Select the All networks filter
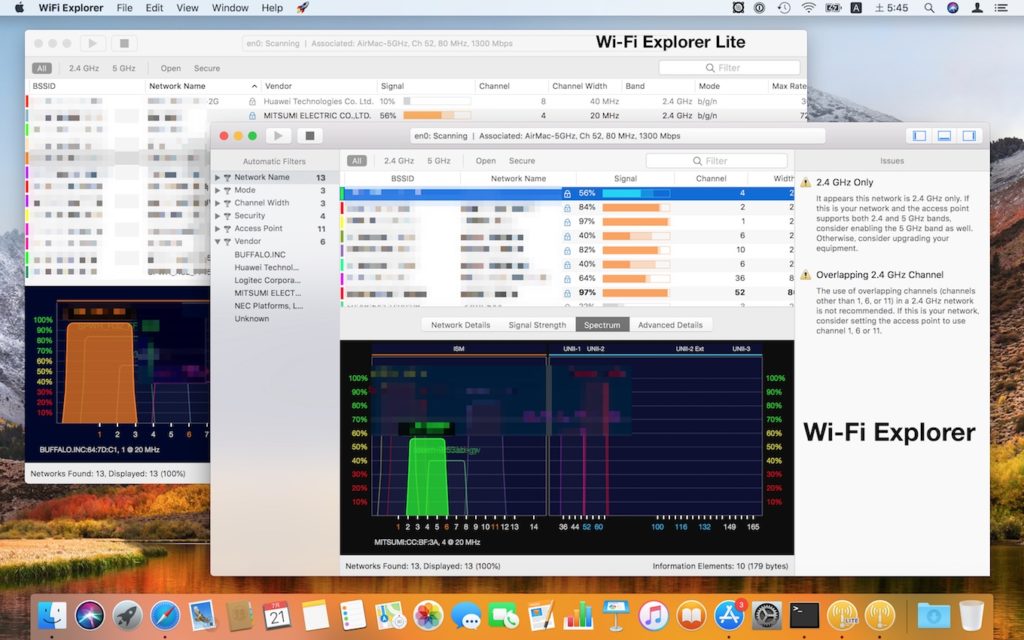 tap(356, 160)
